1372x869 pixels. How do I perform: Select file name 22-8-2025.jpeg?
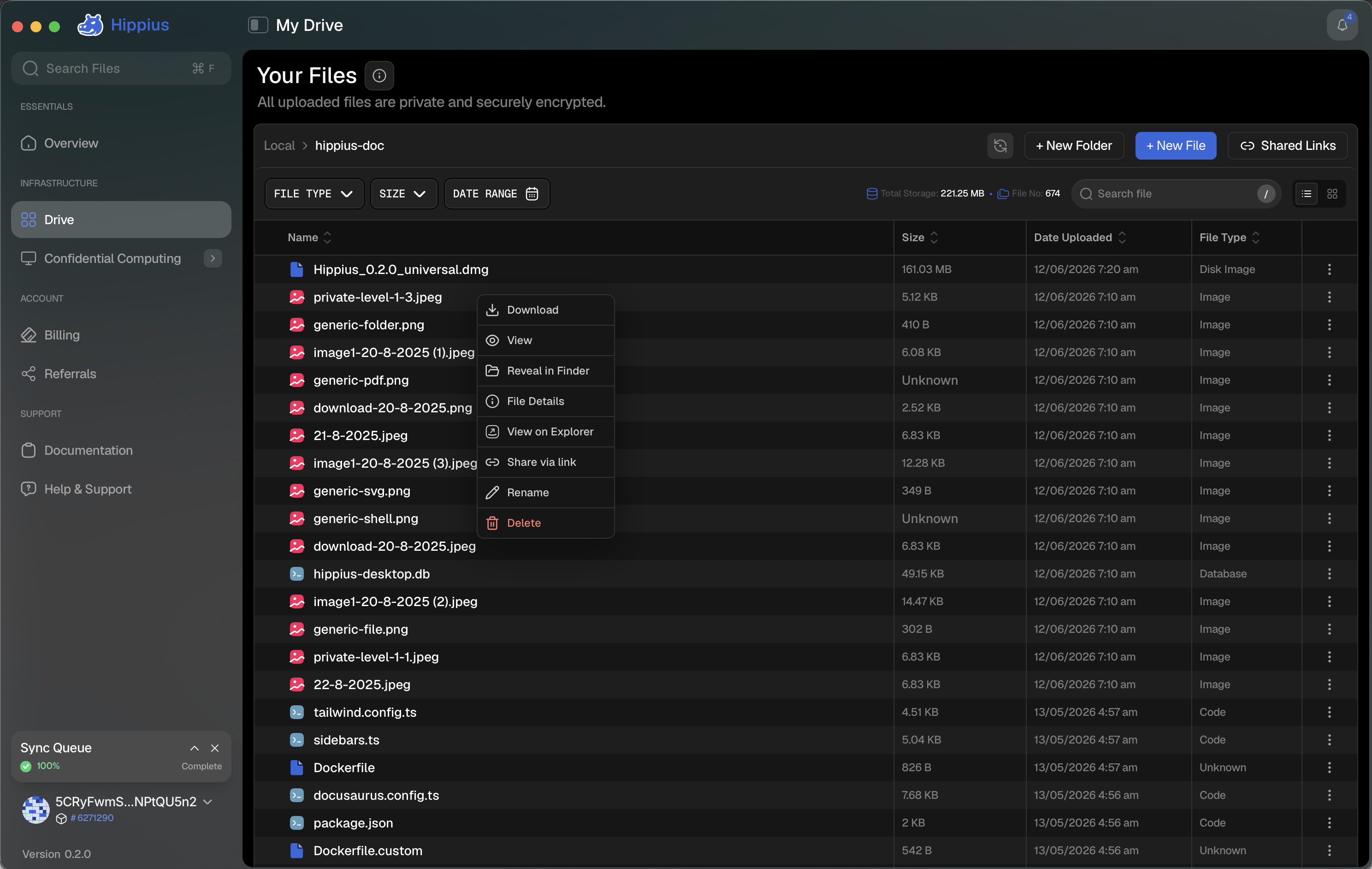tap(362, 685)
